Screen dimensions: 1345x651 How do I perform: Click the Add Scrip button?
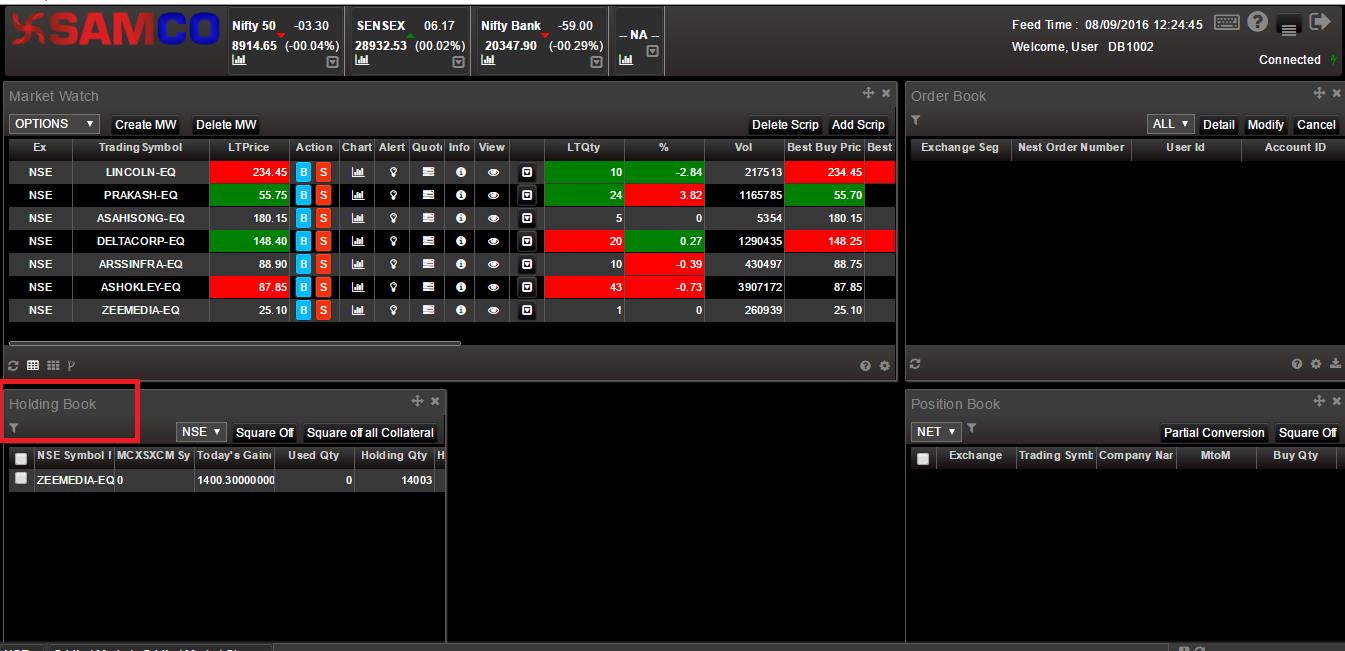point(858,125)
